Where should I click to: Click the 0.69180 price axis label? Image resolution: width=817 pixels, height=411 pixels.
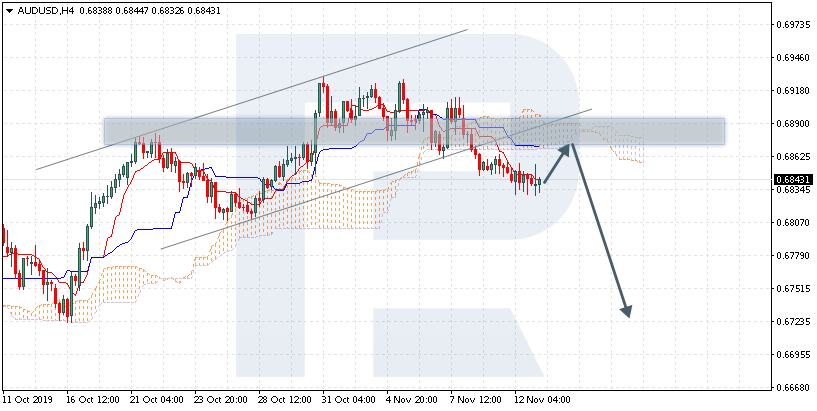(793, 91)
